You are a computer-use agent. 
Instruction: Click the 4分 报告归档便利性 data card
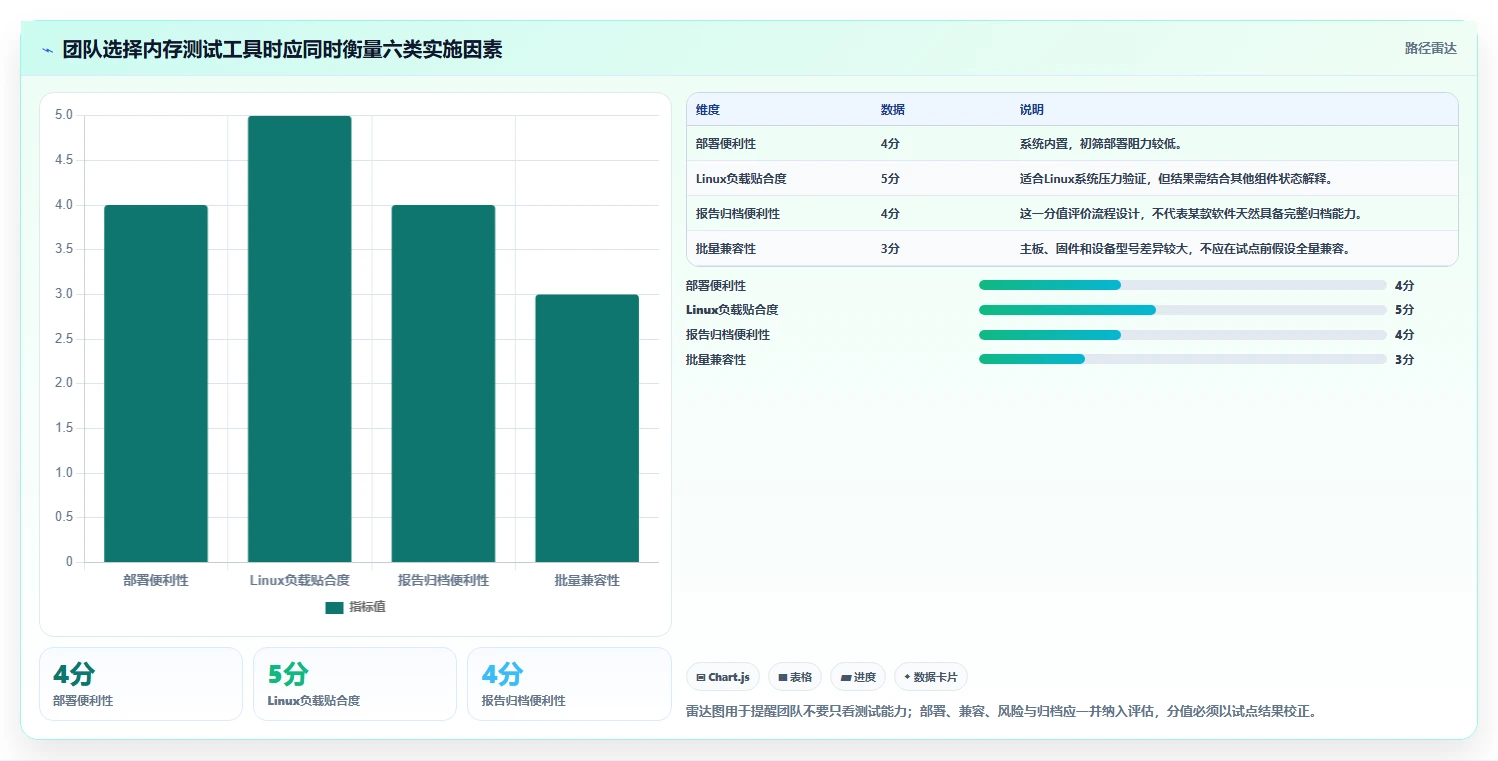pyautogui.click(x=569, y=684)
